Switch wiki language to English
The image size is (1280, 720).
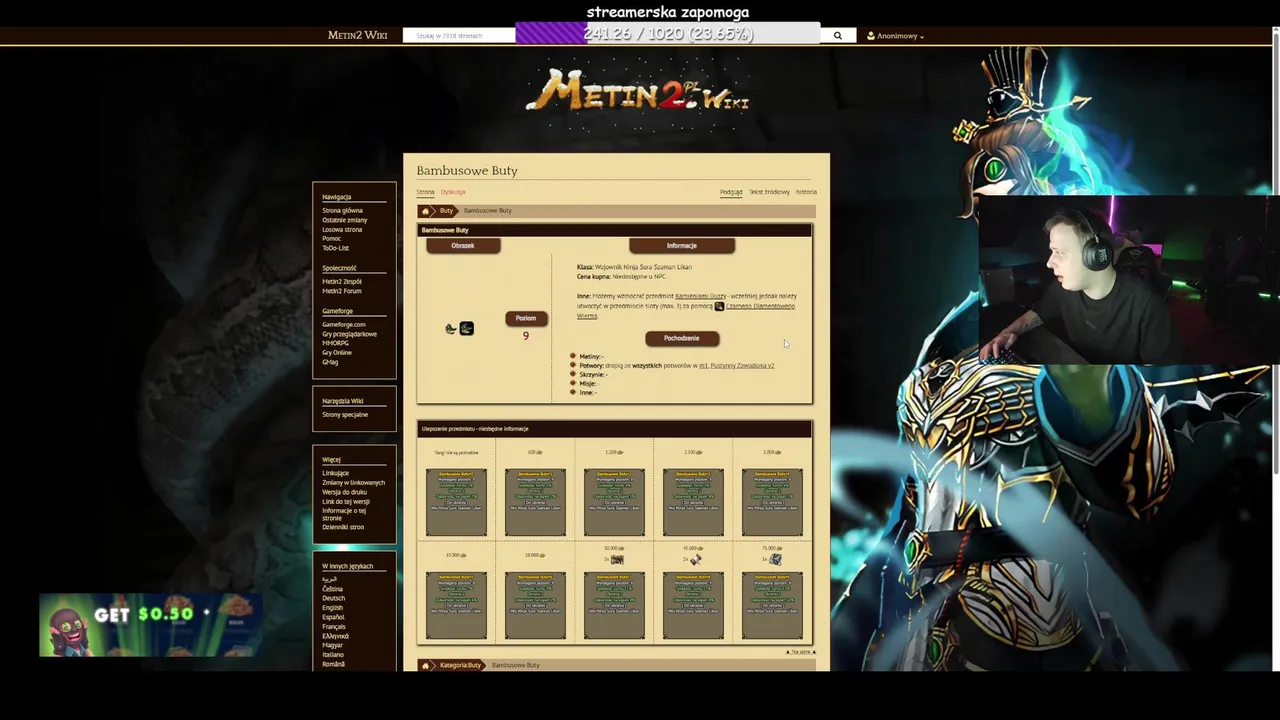332,608
